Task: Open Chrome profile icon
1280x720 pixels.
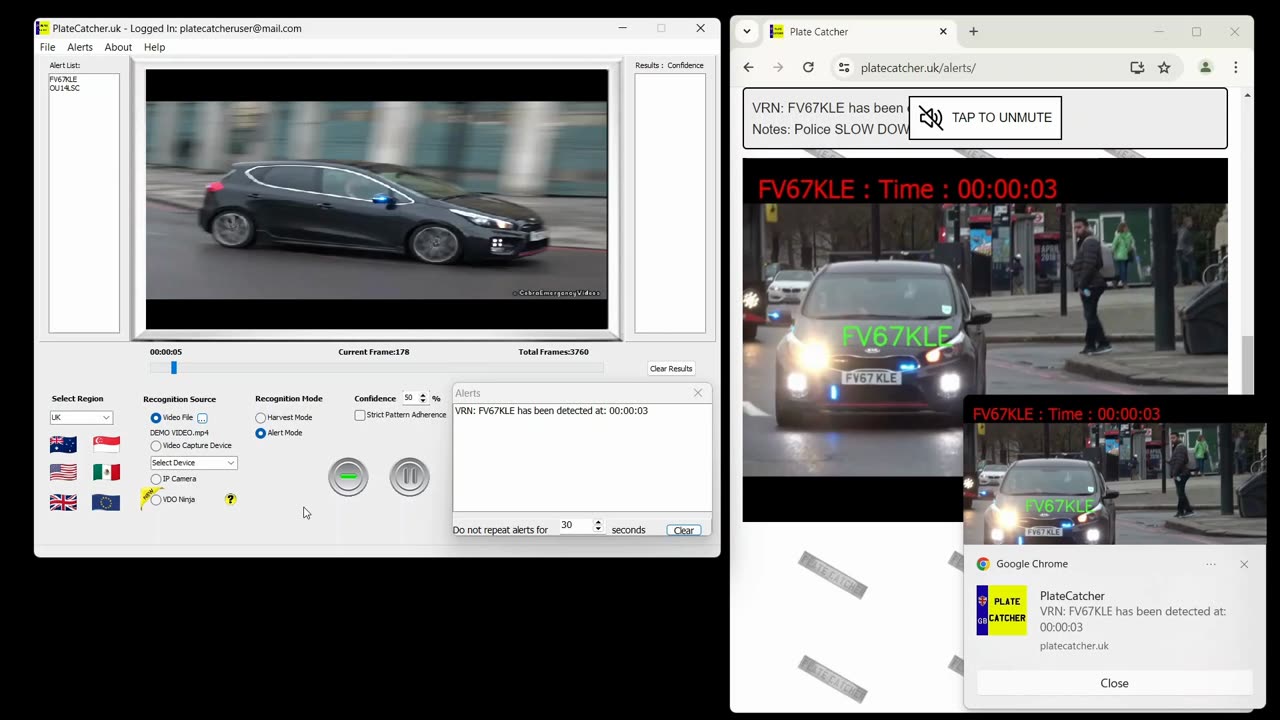Action: coord(1205,67)
